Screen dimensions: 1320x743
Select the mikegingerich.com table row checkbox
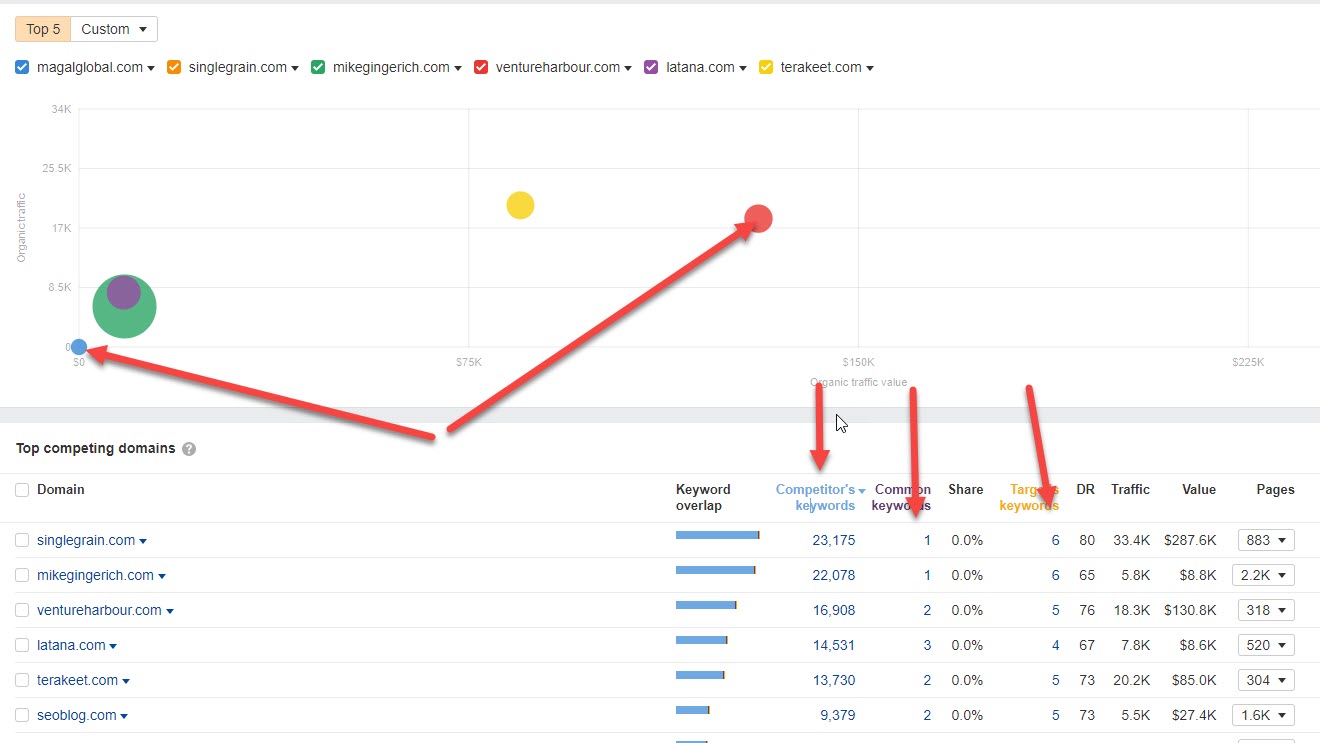pos(22,575)
